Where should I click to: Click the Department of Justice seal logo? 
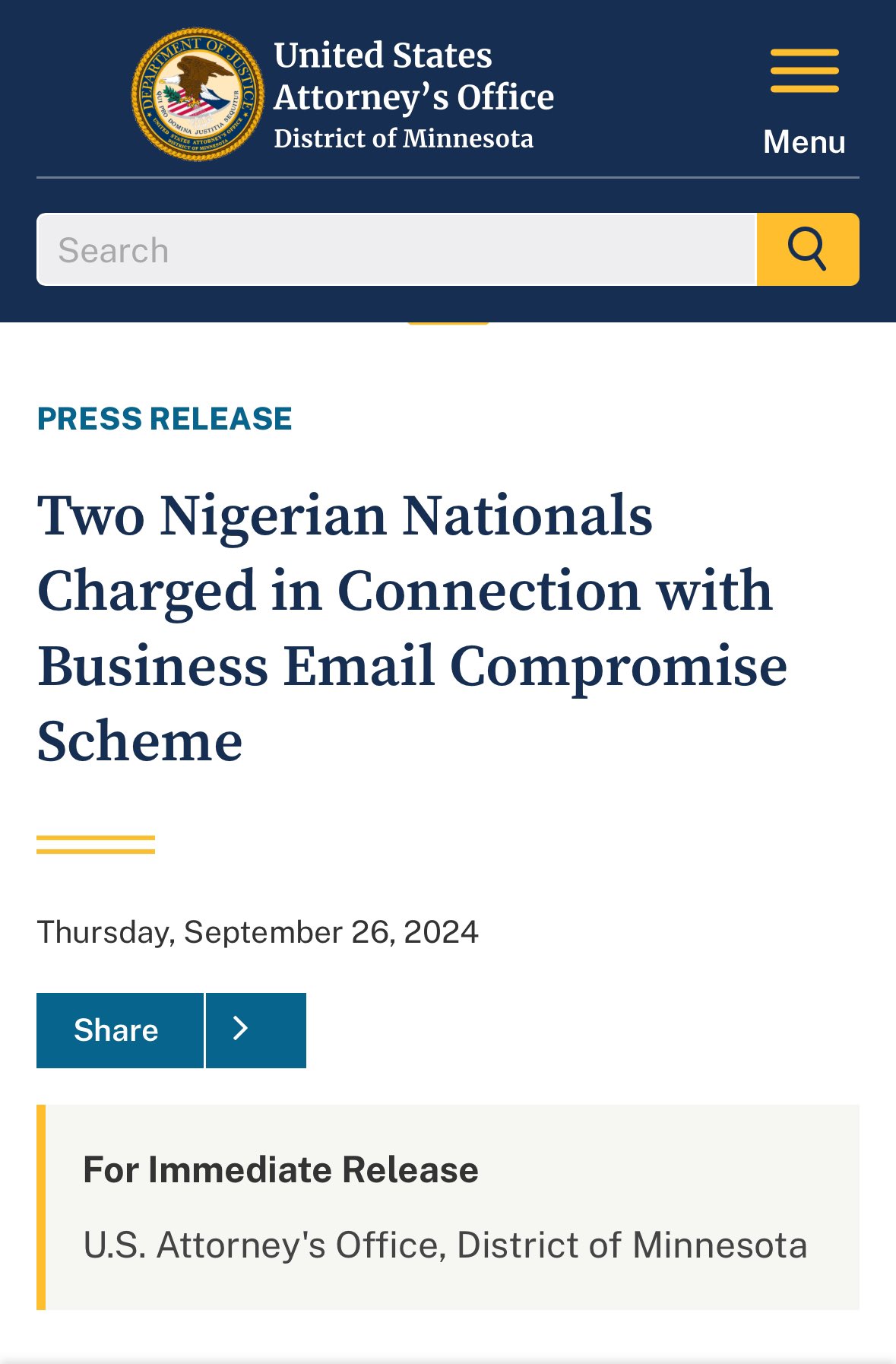198,94
